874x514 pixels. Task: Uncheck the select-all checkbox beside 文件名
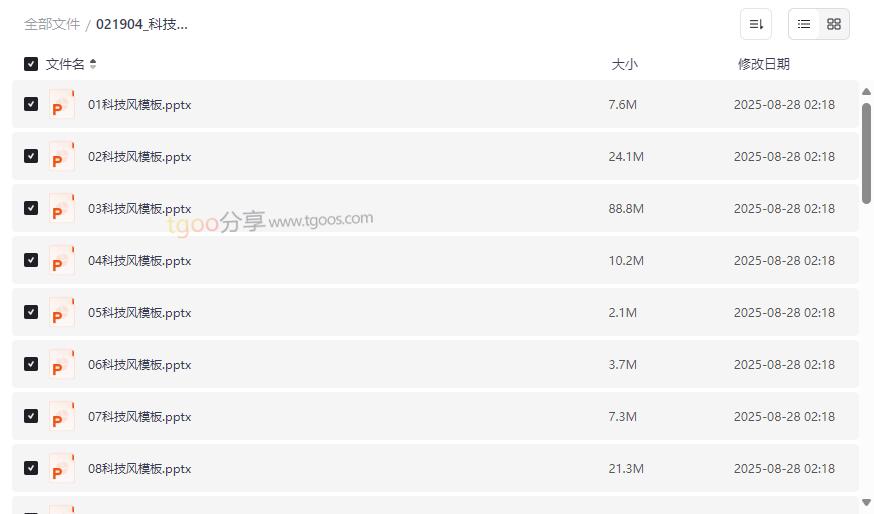click(x=31, y=64)
